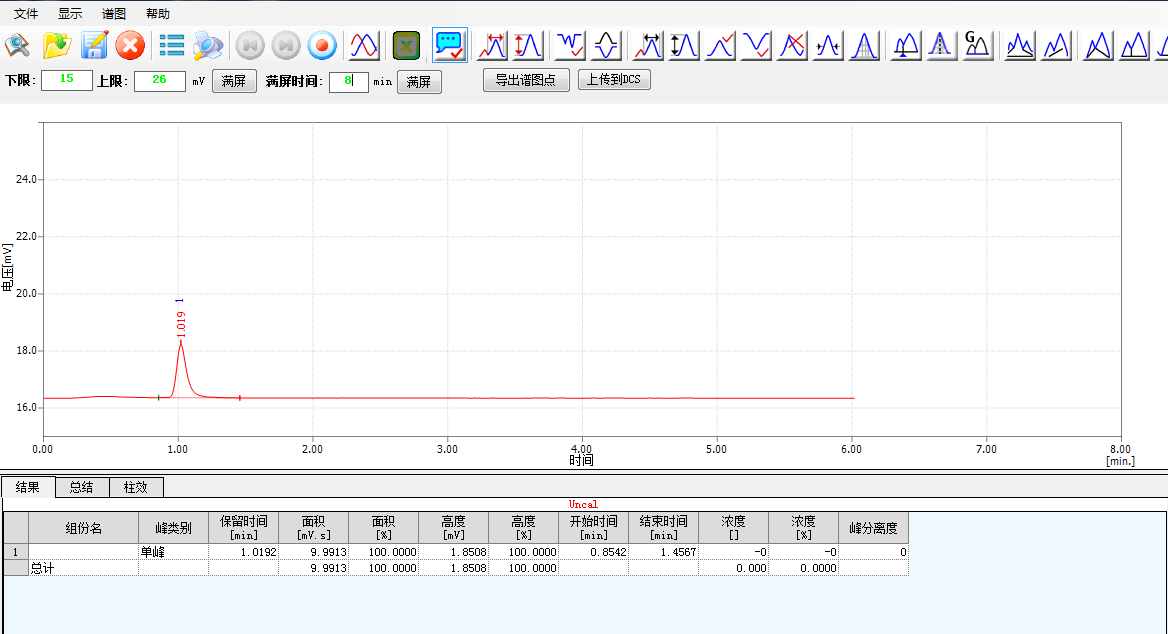Toggle the speech bubble annotation icon
The height and width of the screenshot is (634, 1168).
(x=449, y=45)
